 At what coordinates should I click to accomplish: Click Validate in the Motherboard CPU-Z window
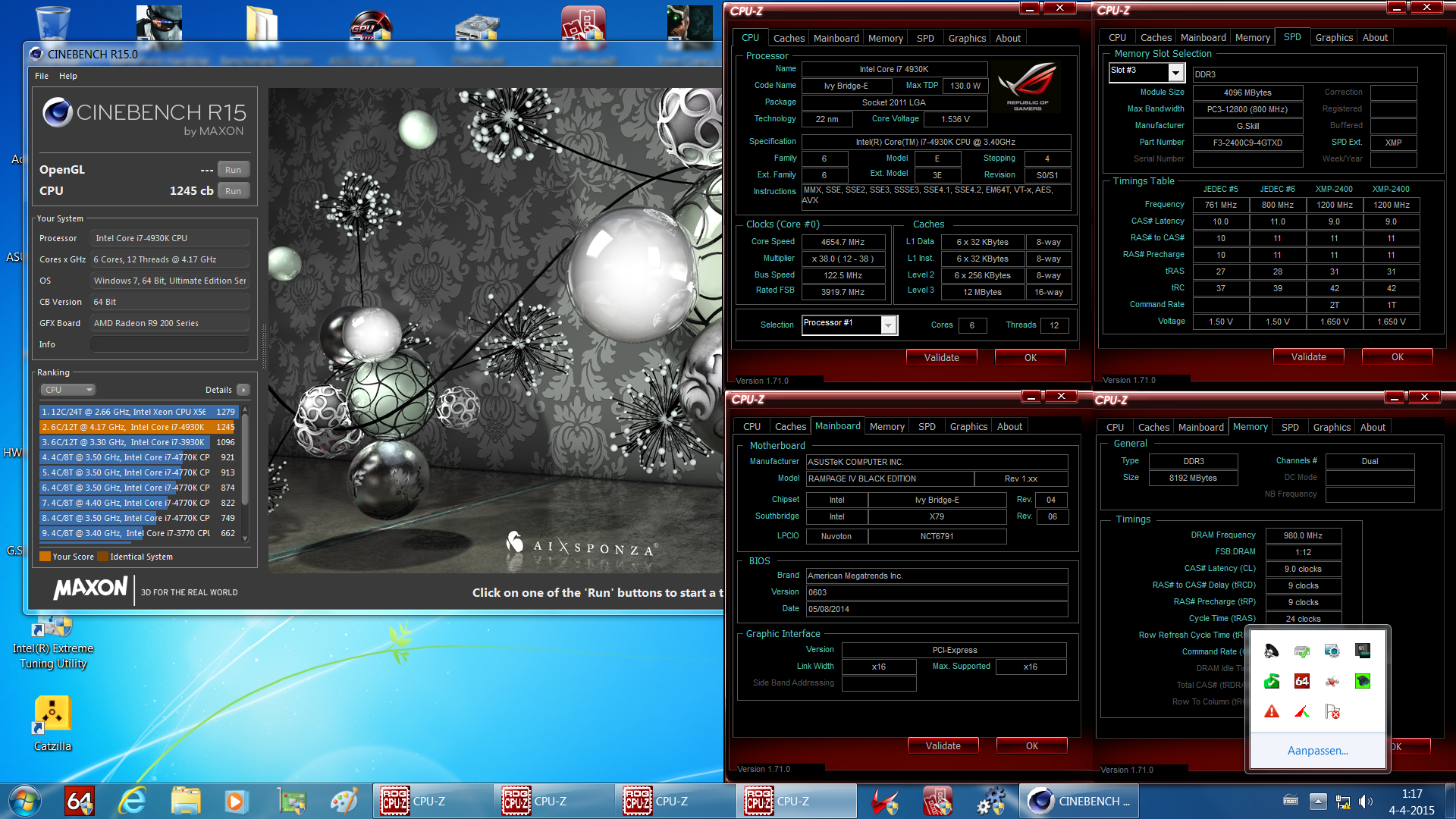click(x=943, y=745)
